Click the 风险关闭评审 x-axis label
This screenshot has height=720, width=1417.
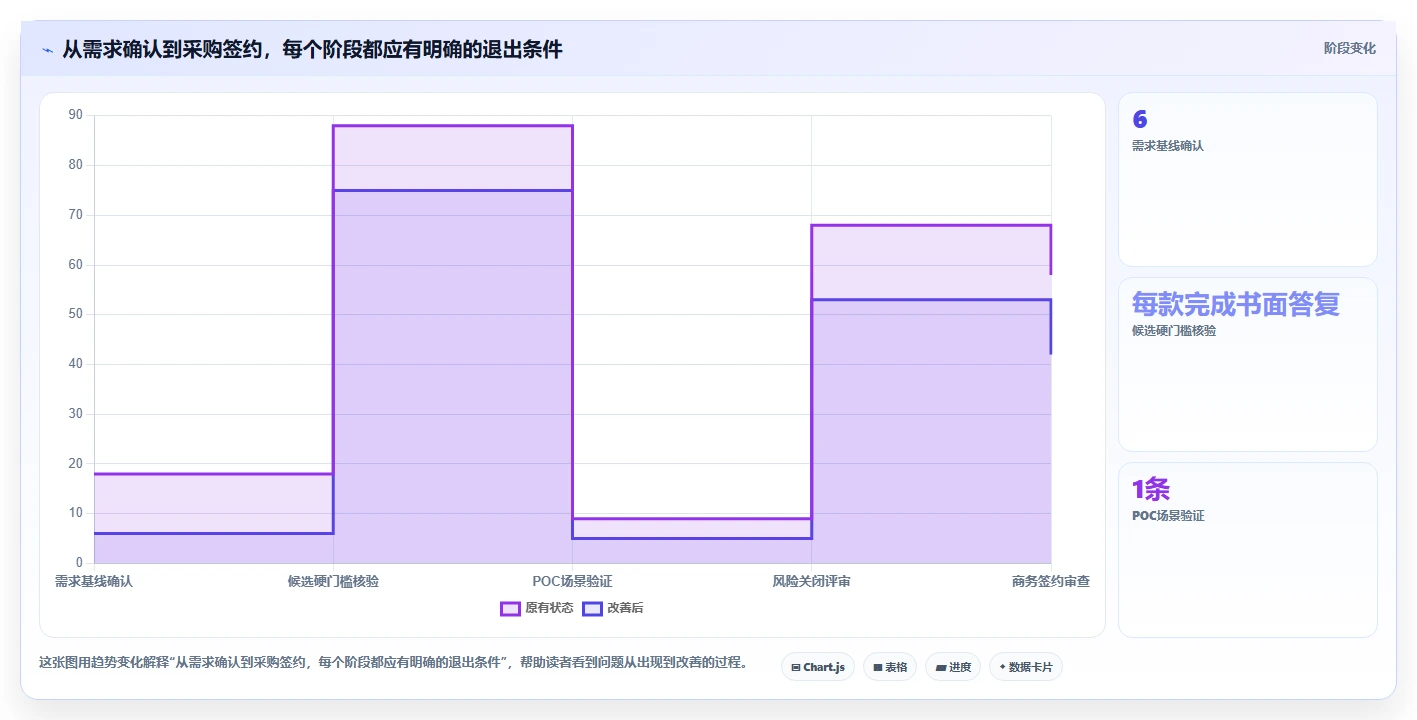click(x=811, y=581)
